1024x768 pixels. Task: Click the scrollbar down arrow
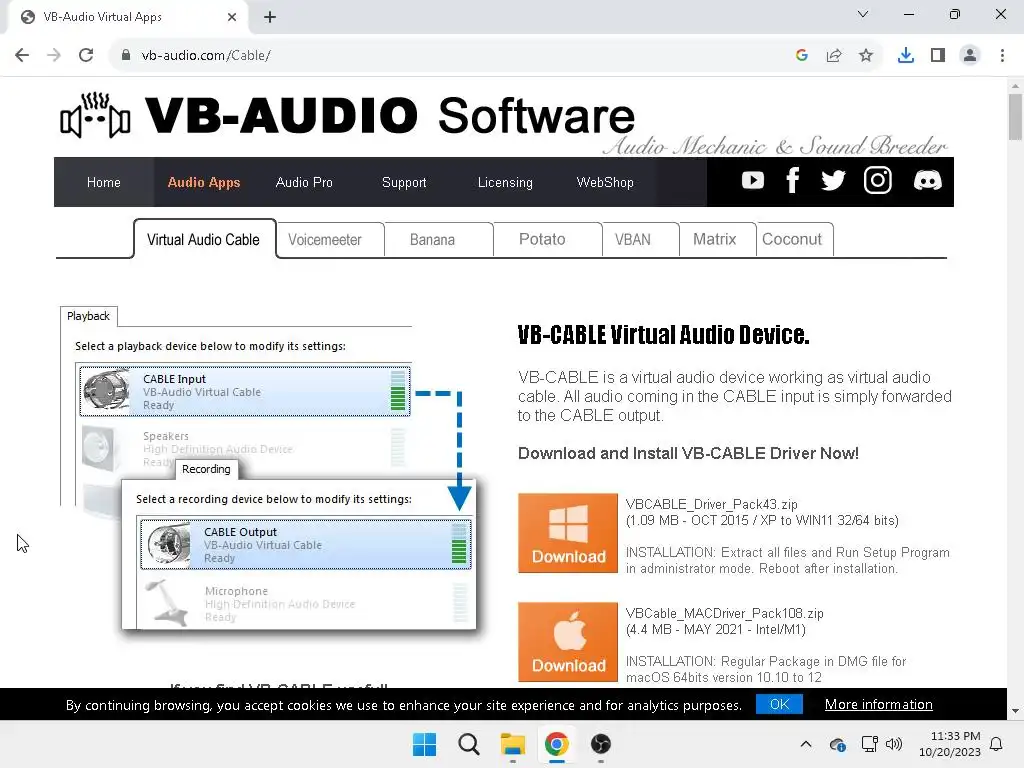[x=1015, y=711]
